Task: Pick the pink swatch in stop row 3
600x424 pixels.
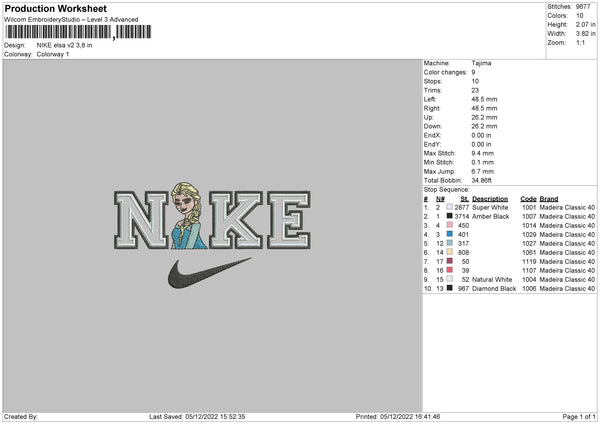Action: coord(450,225)
